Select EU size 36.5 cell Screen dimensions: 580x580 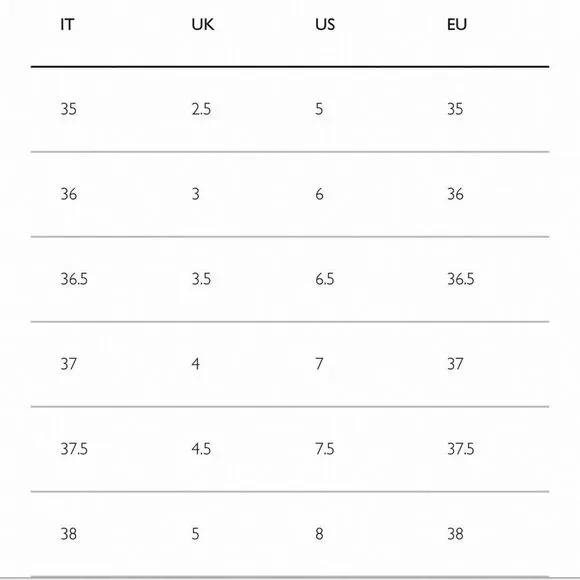[461, 279]
